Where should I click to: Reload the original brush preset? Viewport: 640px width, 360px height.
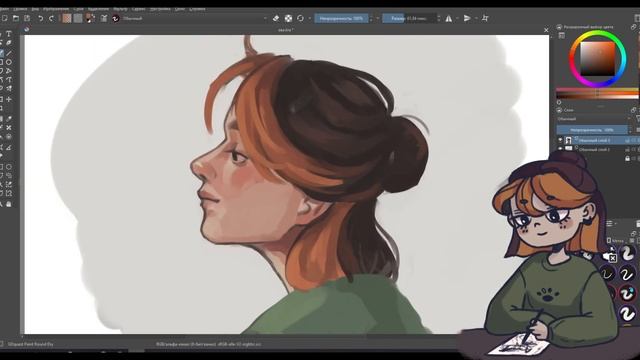click(300, 18)
